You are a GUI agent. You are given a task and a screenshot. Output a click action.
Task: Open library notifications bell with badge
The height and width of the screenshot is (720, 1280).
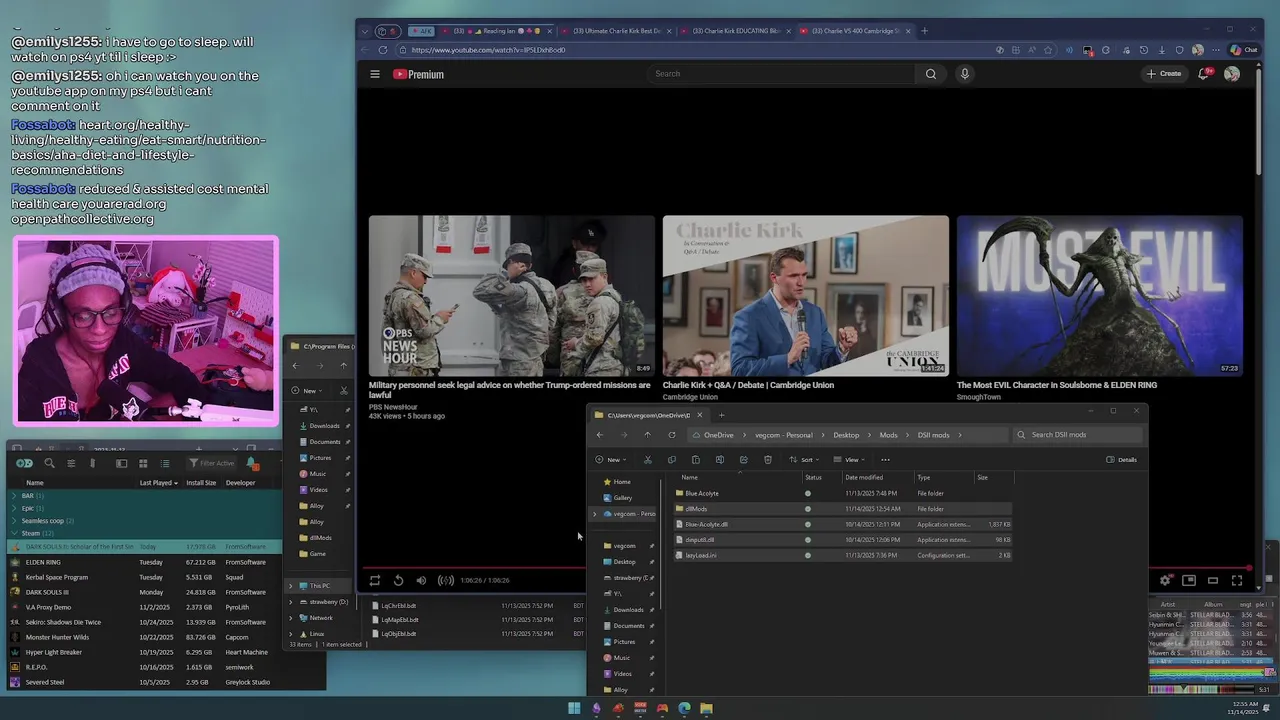252,463
